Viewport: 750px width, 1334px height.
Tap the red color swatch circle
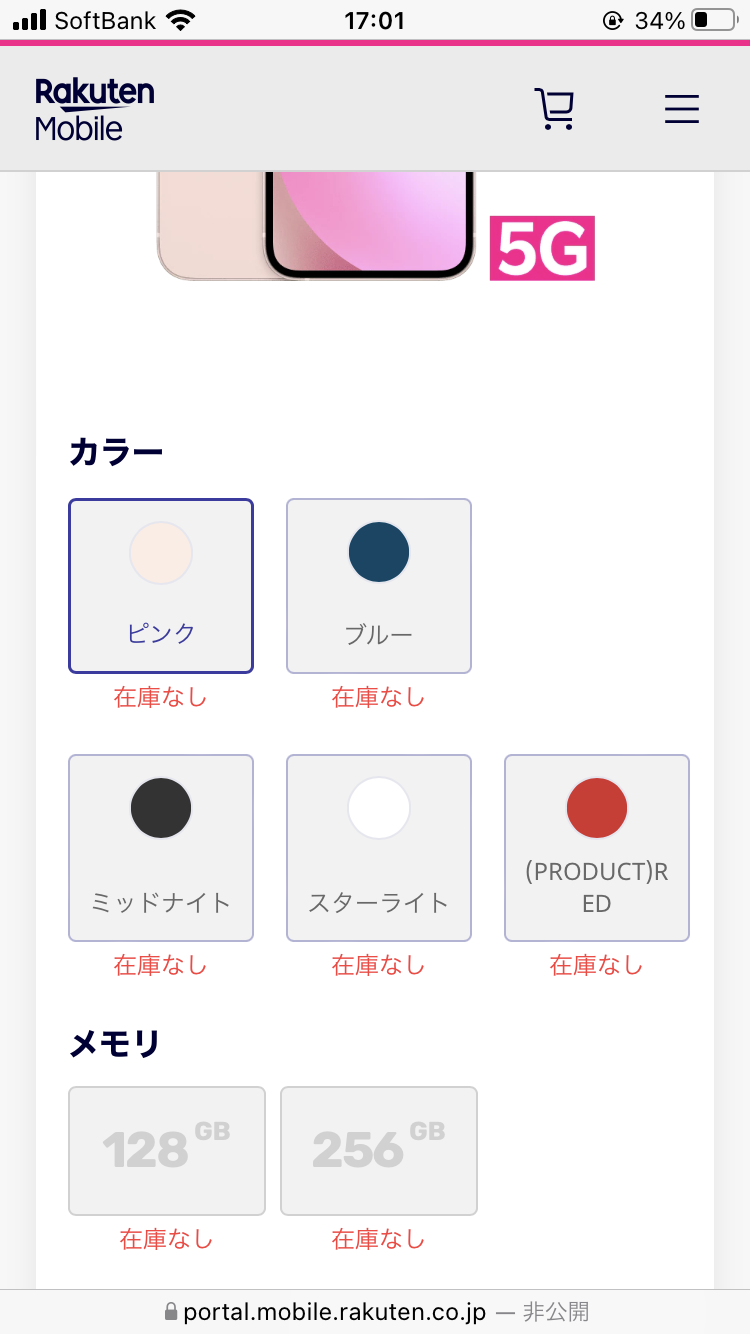[597, 808]
